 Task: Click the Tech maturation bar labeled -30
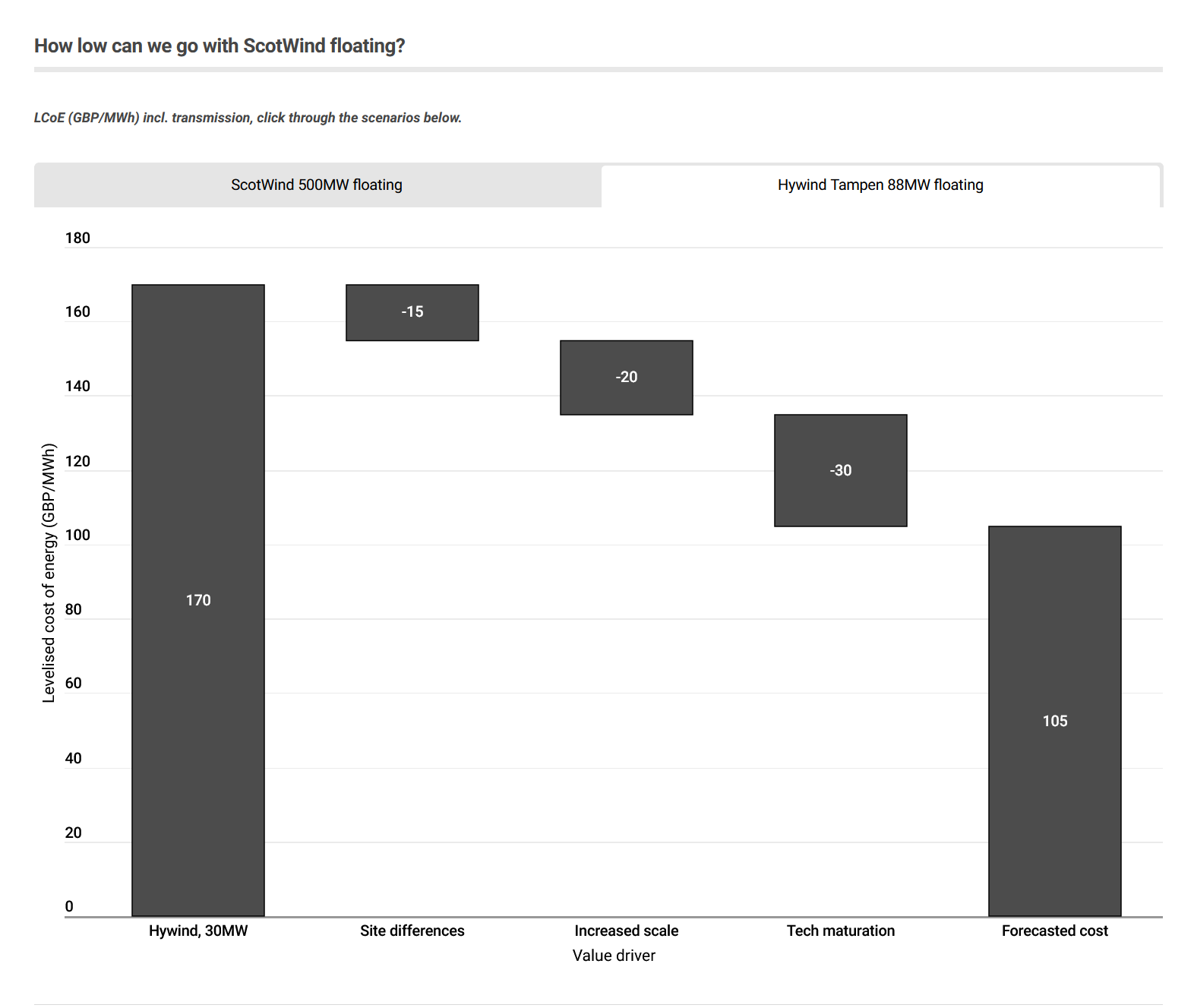[x=841, y=470]
